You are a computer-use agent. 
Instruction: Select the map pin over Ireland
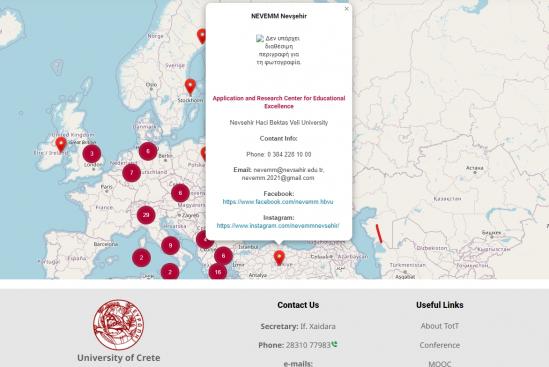61,145
